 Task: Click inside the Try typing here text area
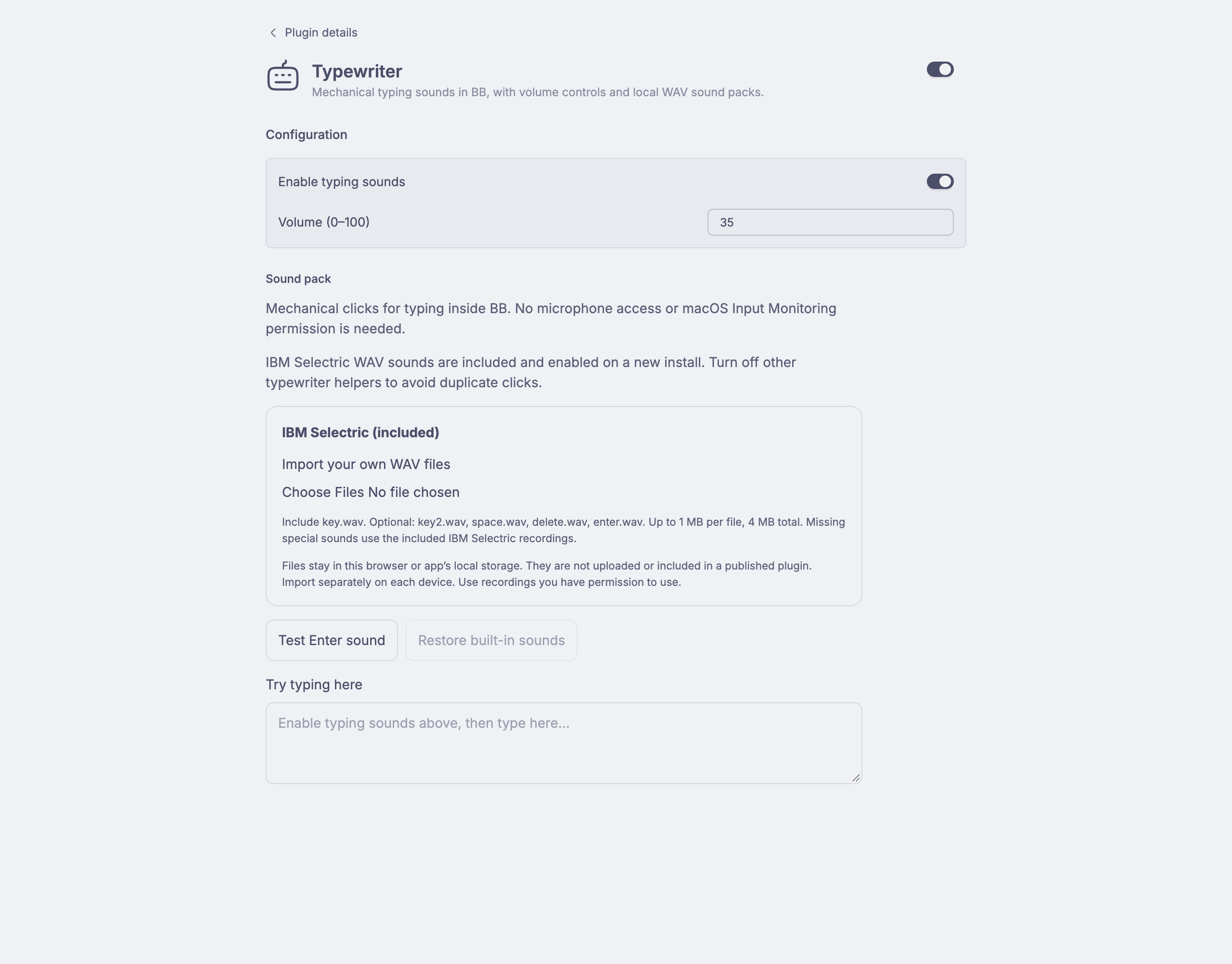pos(564,743)
